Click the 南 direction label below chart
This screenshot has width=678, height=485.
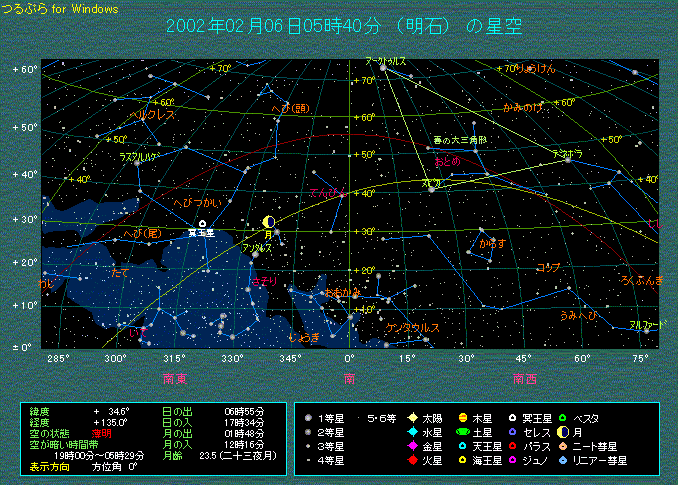click(x=348, y=378)
